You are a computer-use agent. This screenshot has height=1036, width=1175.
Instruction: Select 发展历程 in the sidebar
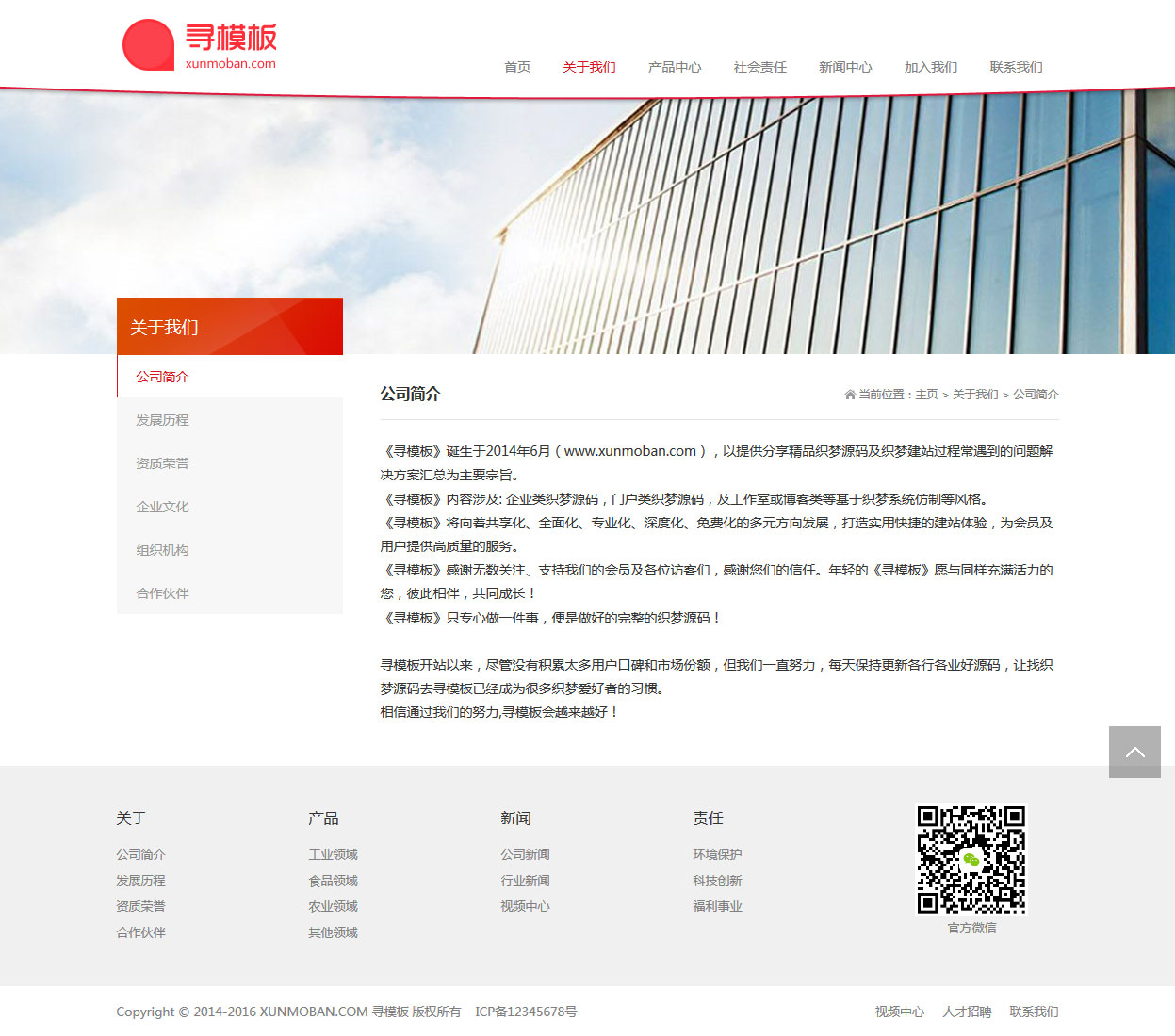pyautogui.click(x=230, y=420)
